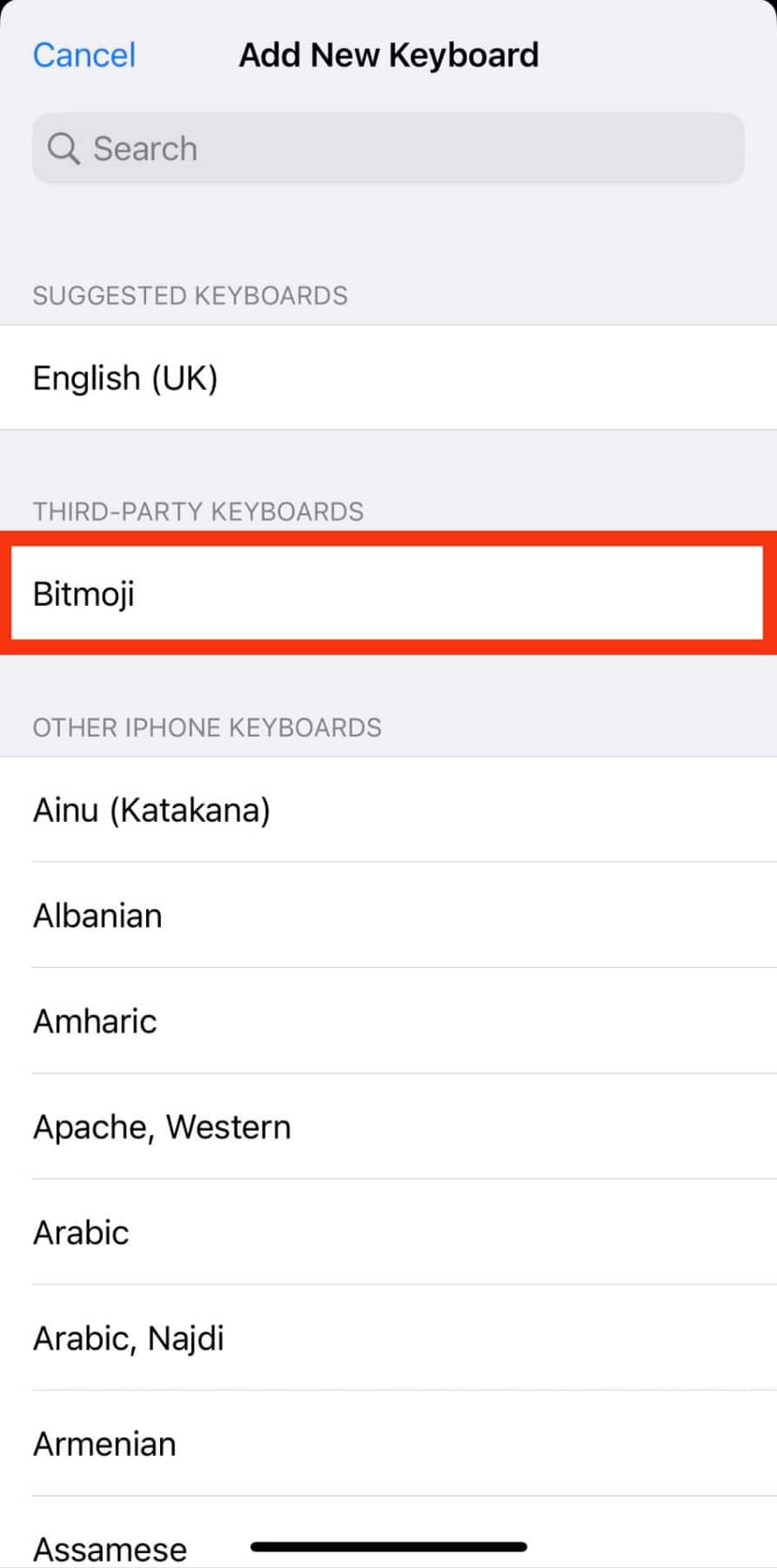777x1568 pixels.
Task: Focus the Search keyboards field
Action: (388, 148)
